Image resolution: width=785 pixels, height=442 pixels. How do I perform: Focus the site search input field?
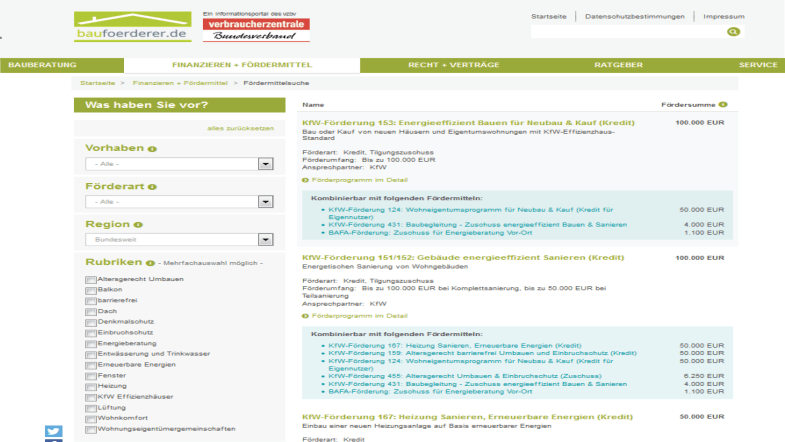coord(628,32)
